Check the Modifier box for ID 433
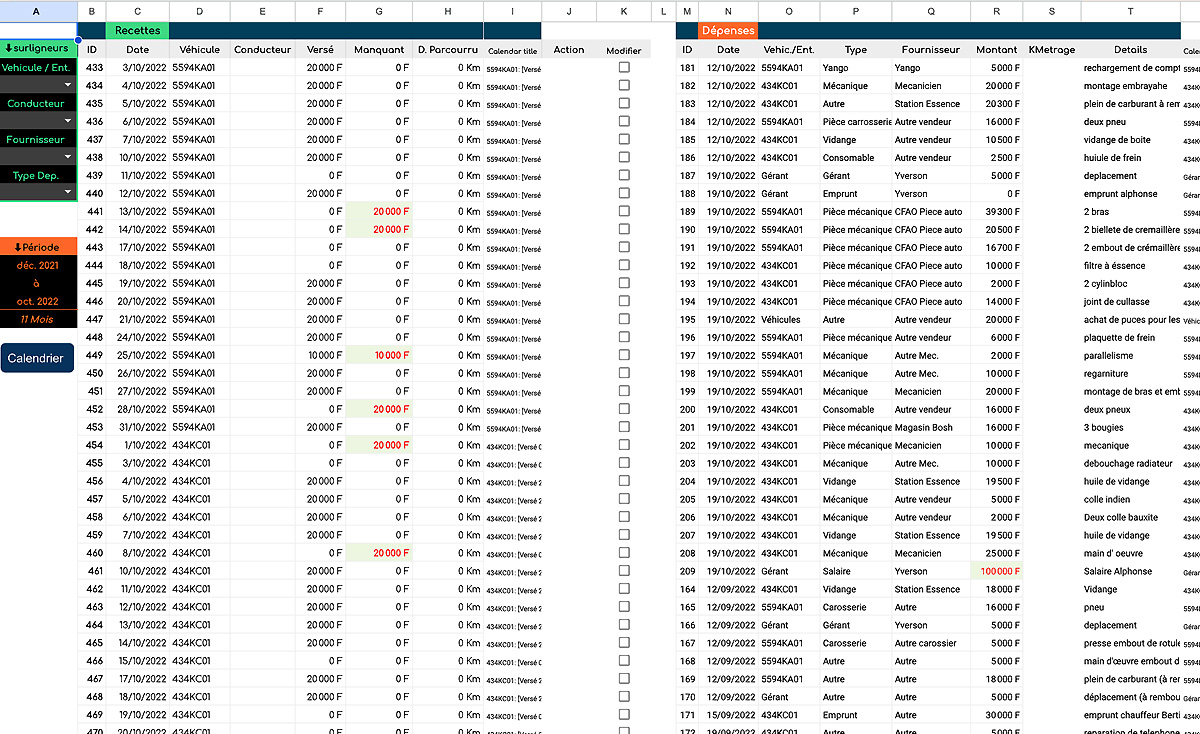This screenshot has width=1200, height=734. point(624,68)
